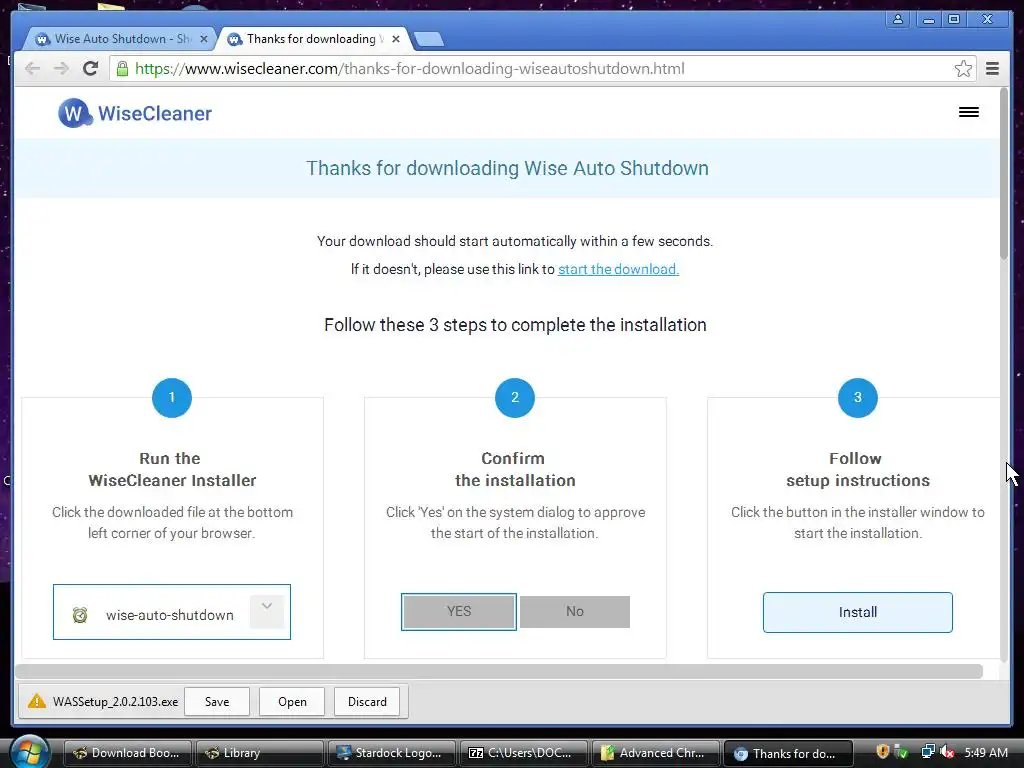The image size is (1024, 768).
Task: Switch to Library taskbar window
Action: click(x=260, y=753)
